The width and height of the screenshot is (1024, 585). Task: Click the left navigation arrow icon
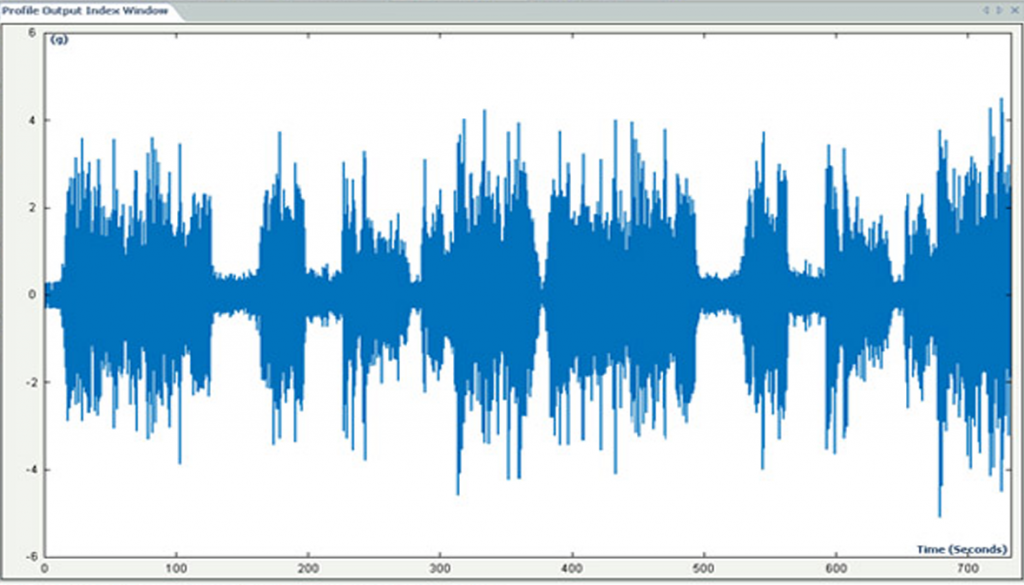[987, 10]
